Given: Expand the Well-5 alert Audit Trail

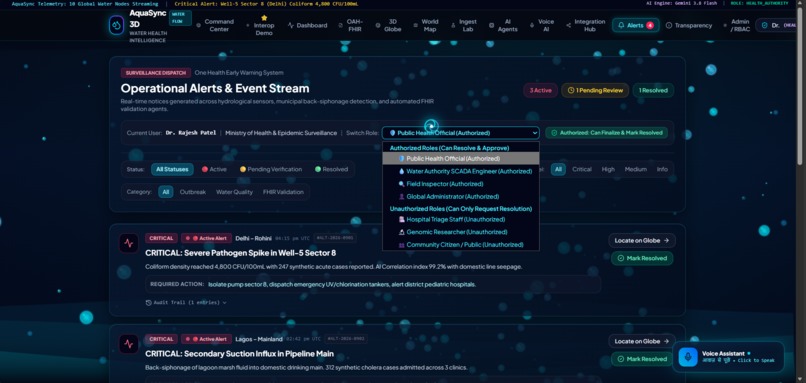Looking at the screenshot, I should pos(186,303).
